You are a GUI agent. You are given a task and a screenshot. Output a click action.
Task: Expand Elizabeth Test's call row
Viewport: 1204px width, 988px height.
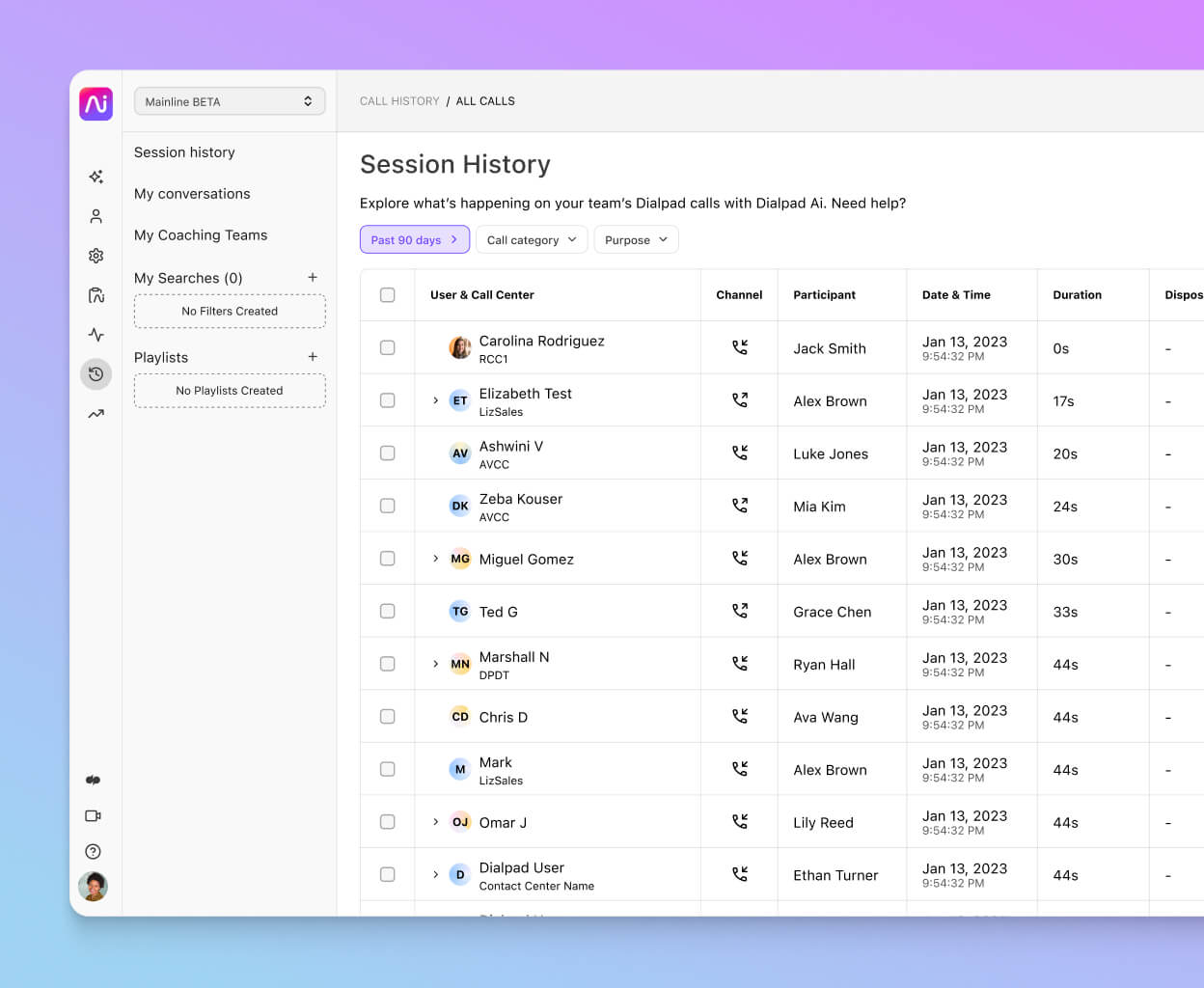point(435,399)
